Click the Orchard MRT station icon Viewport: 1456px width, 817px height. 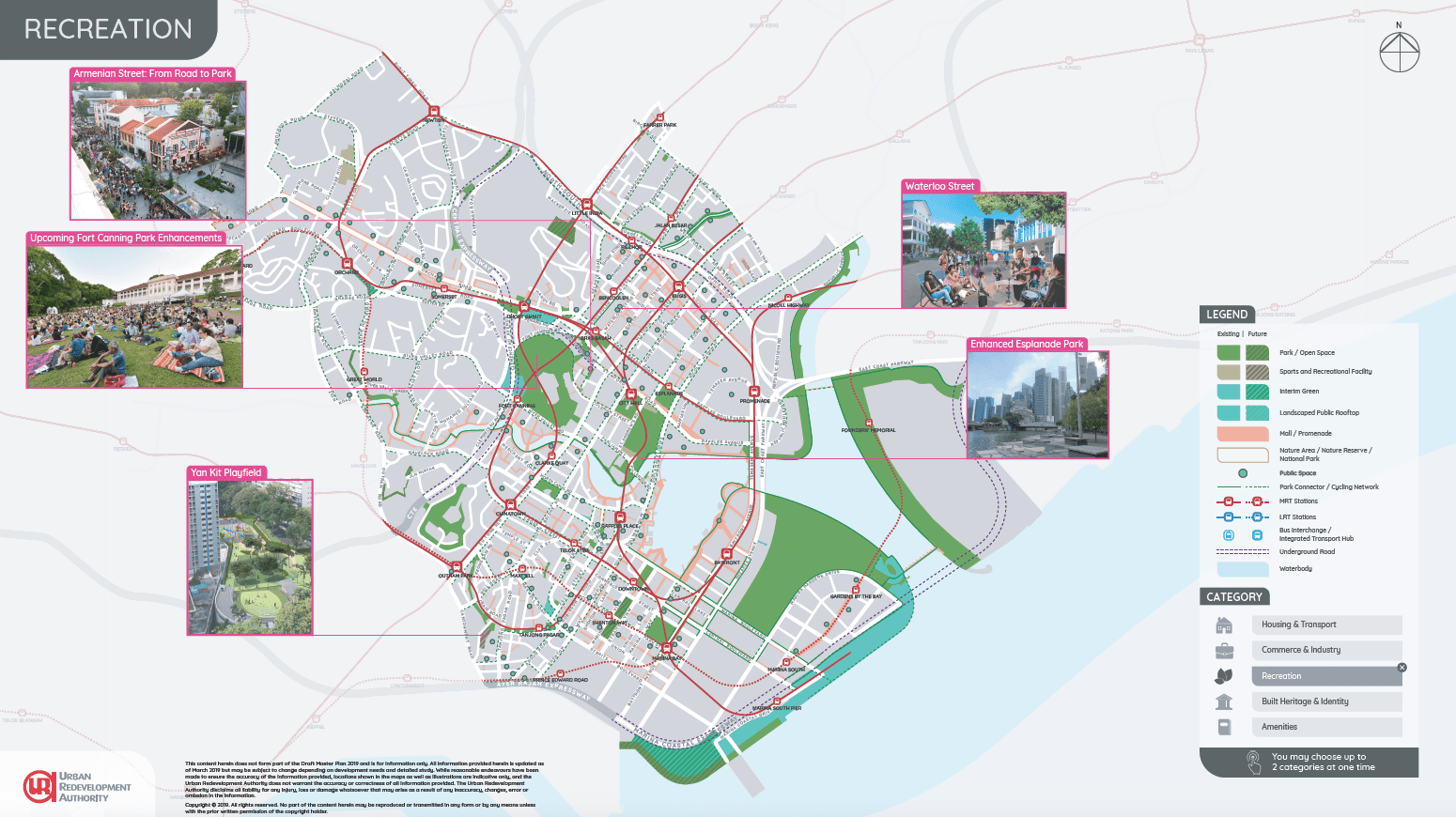pyautogui.click(x=347, y=265)
